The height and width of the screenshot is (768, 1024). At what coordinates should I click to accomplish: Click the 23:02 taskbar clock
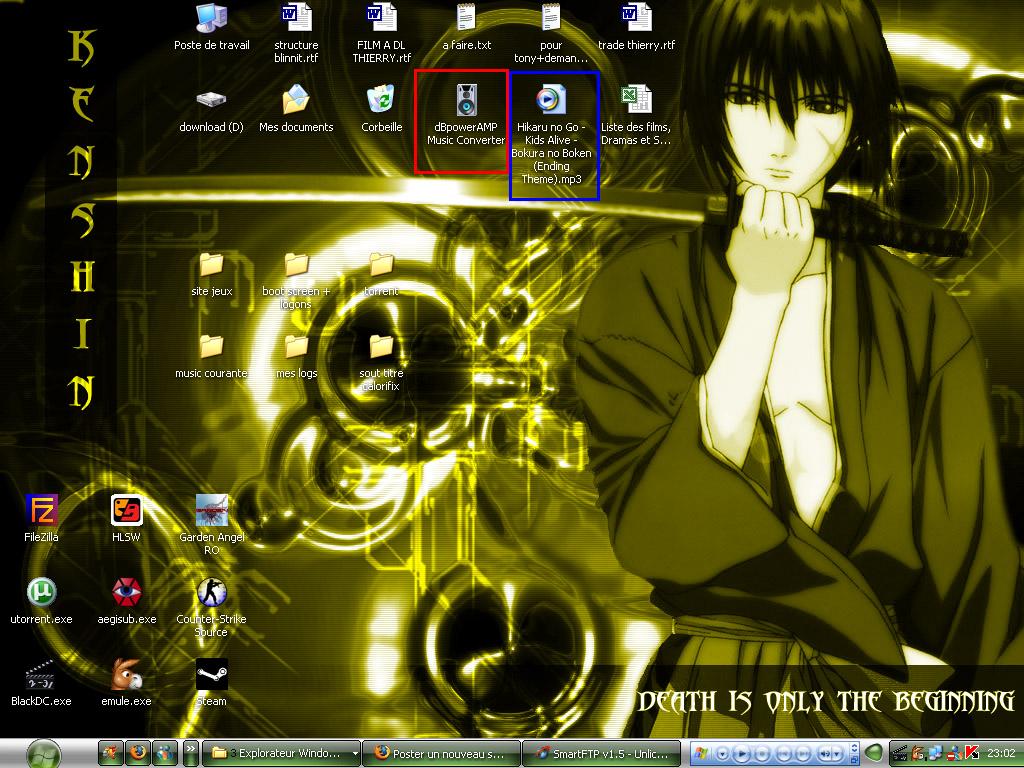tap(1001, 753)
